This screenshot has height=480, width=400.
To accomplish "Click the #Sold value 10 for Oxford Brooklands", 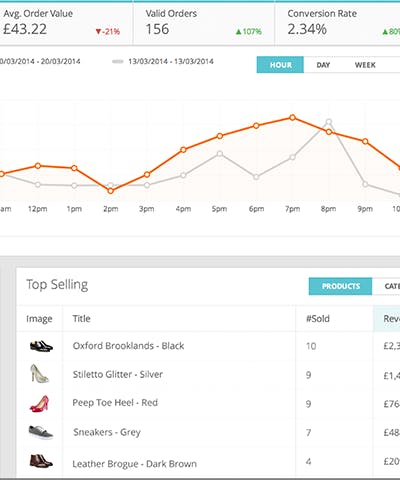I will [311, 346].
